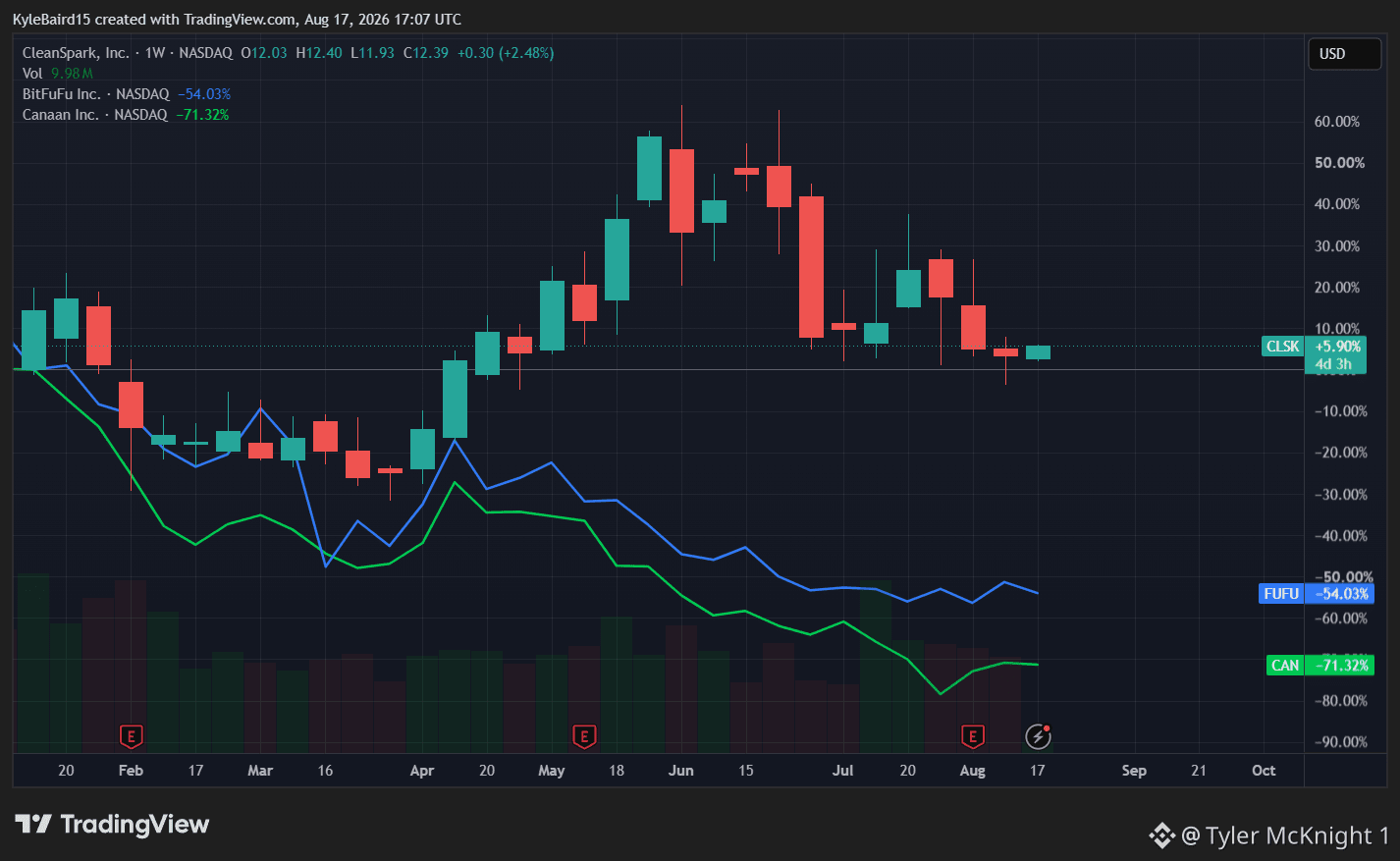Screen dimensions: 1400x861
Task: Click the −90.00% price scale label
Action: [x=1340, y=742]
